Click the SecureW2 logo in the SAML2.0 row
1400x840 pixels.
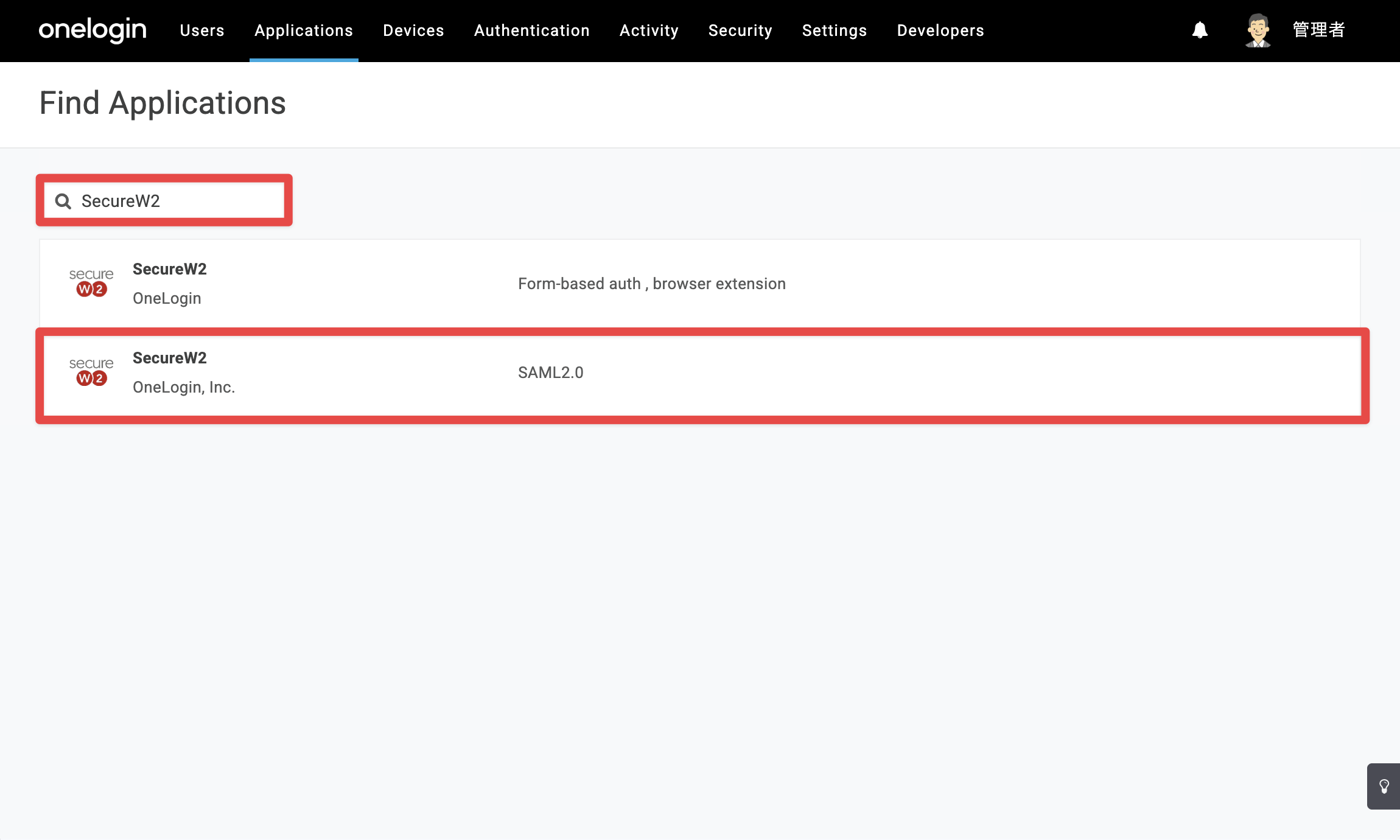(x=91, y=372)
